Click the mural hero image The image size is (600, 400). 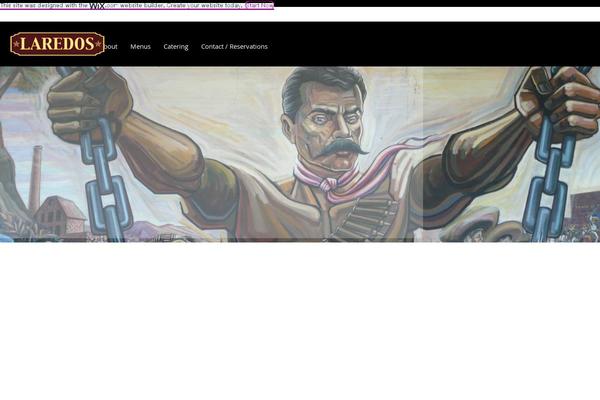(x=300, y=154)
